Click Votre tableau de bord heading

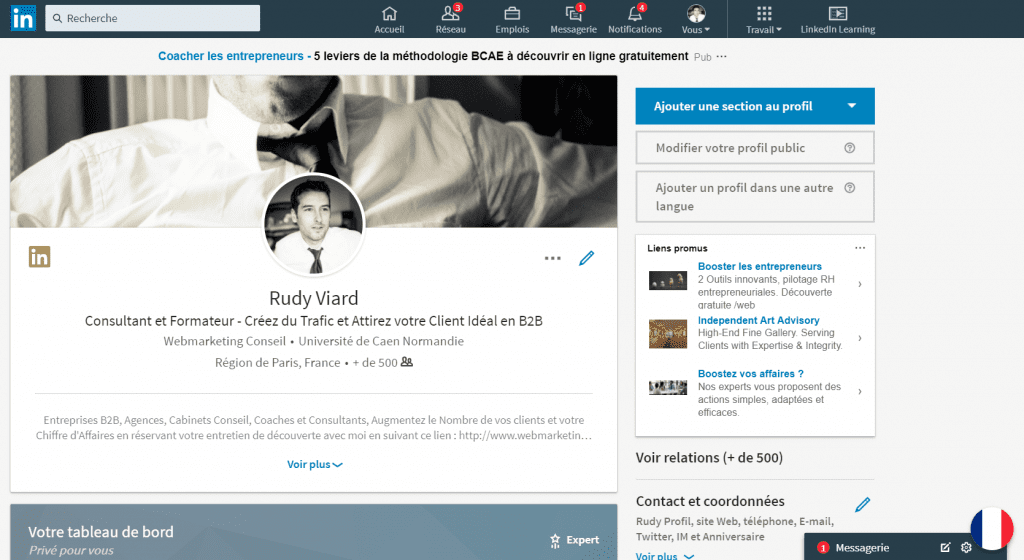tap(101, 532)
